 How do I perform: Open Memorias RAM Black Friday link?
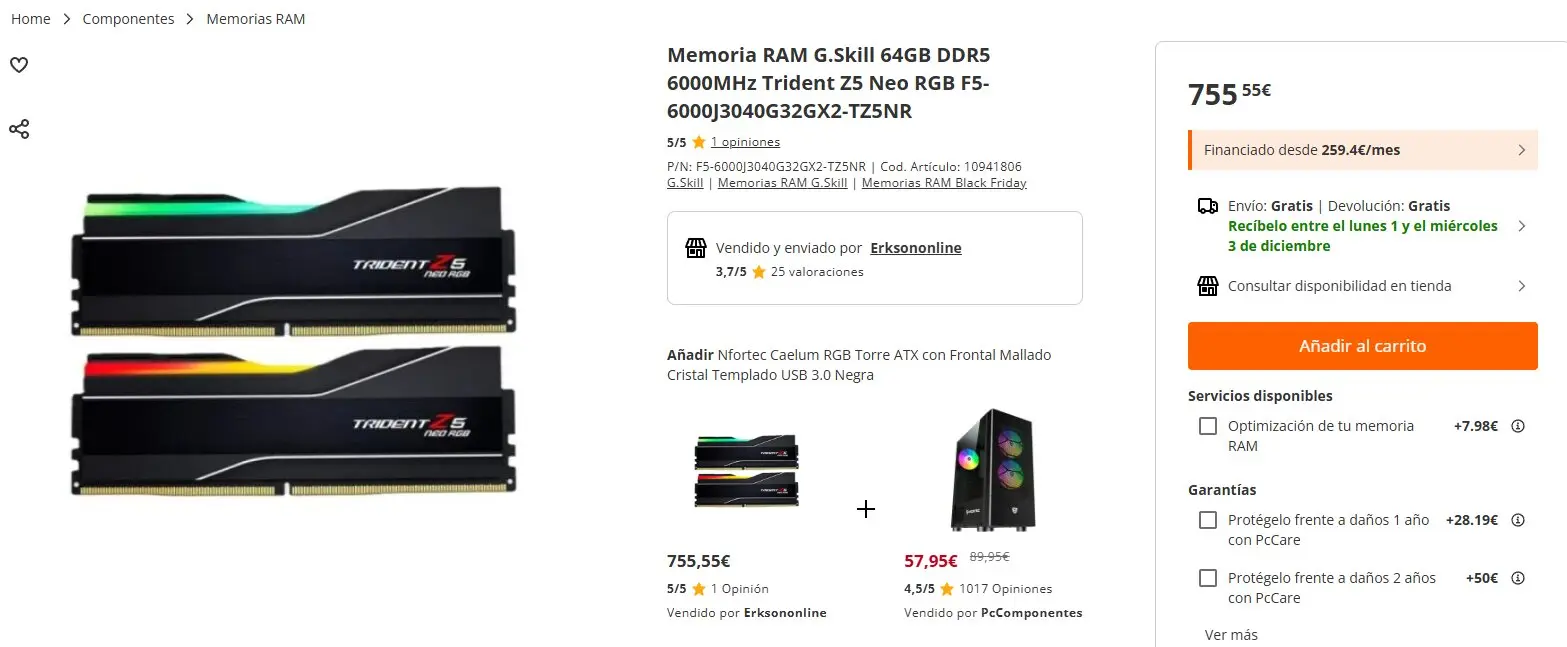pos(943,183)
